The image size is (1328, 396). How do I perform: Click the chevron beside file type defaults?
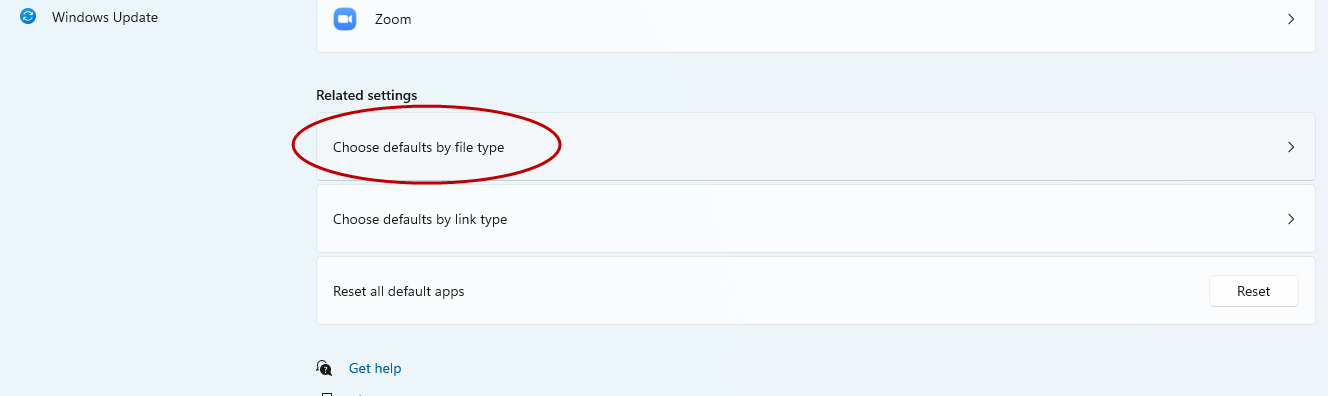point(1291,147)
